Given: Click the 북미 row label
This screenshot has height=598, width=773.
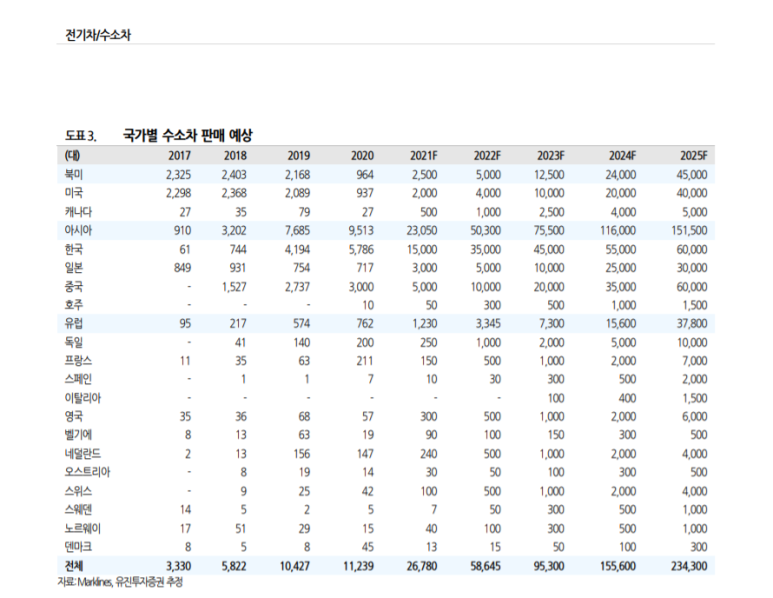Looking at the screenshot, I should (x=74, y=175).
